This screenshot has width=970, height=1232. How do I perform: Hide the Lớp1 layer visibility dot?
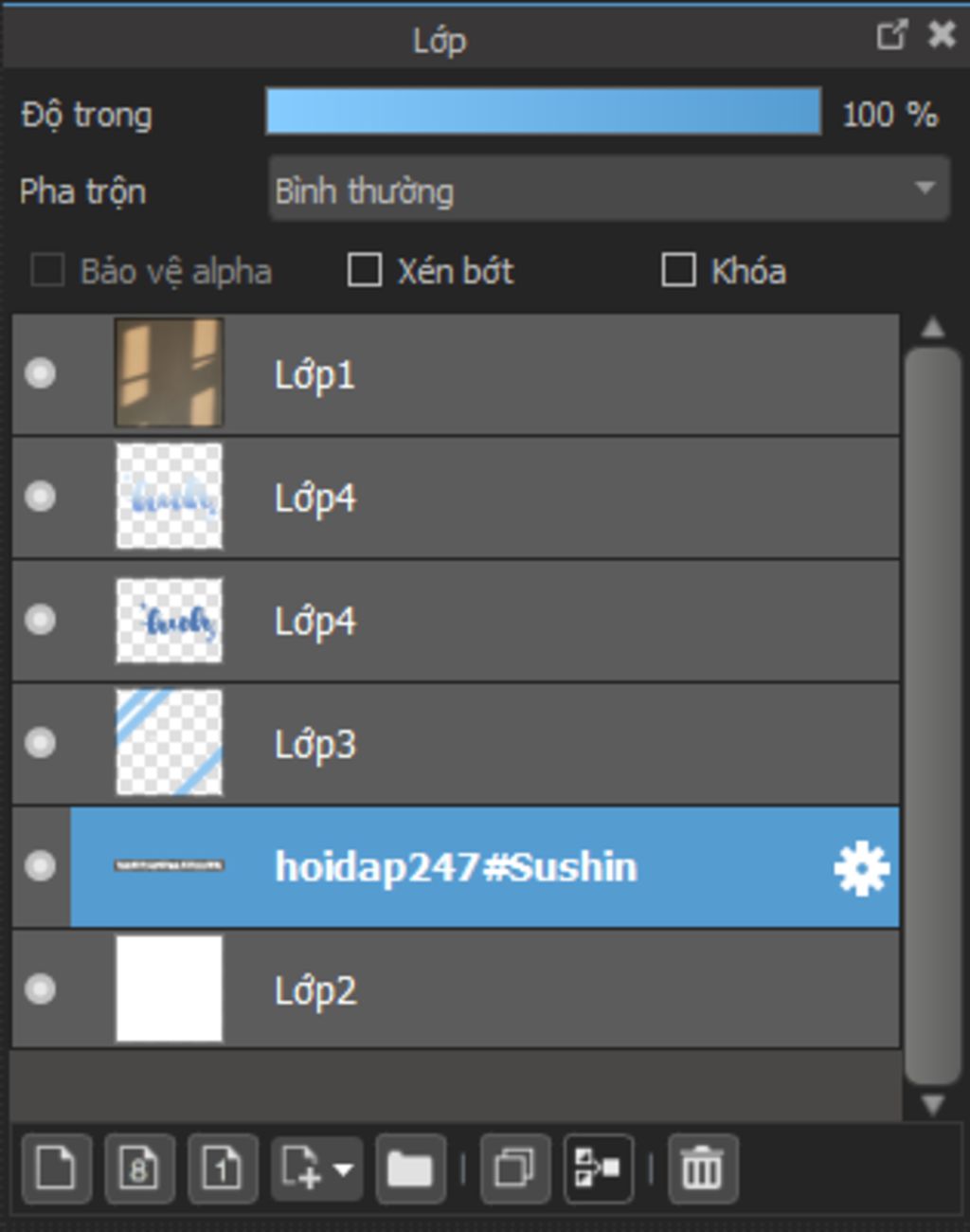click(40, 373)
